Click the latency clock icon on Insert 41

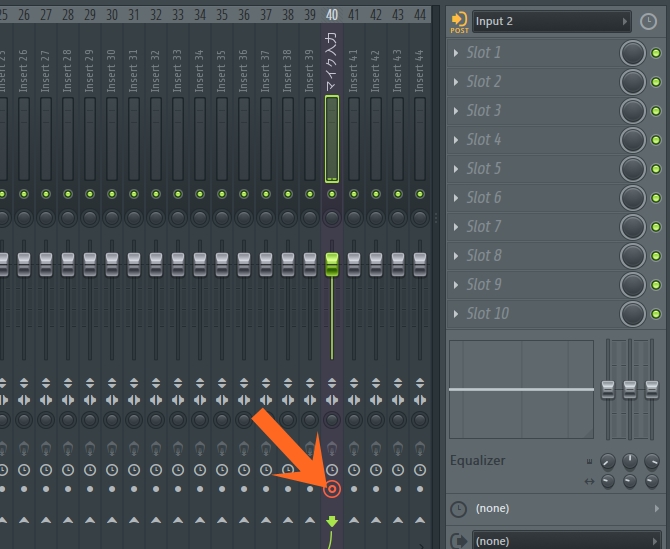354,469
